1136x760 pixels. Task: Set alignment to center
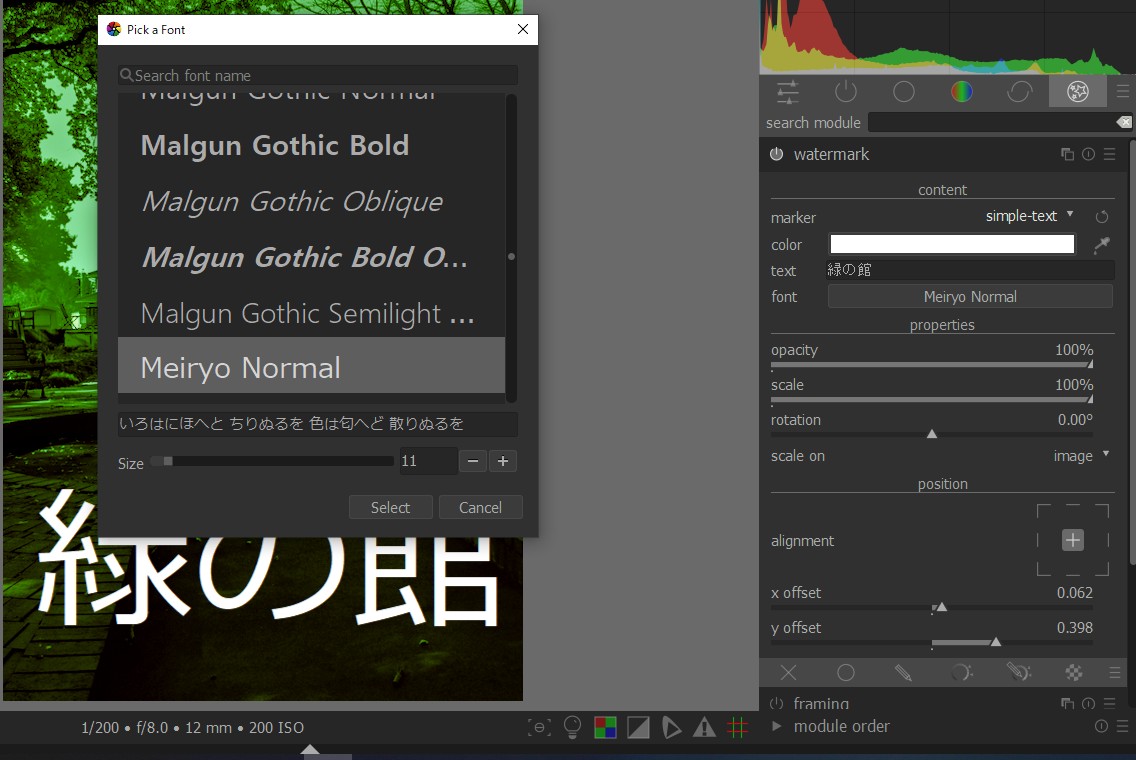(x=1073, y=540)
